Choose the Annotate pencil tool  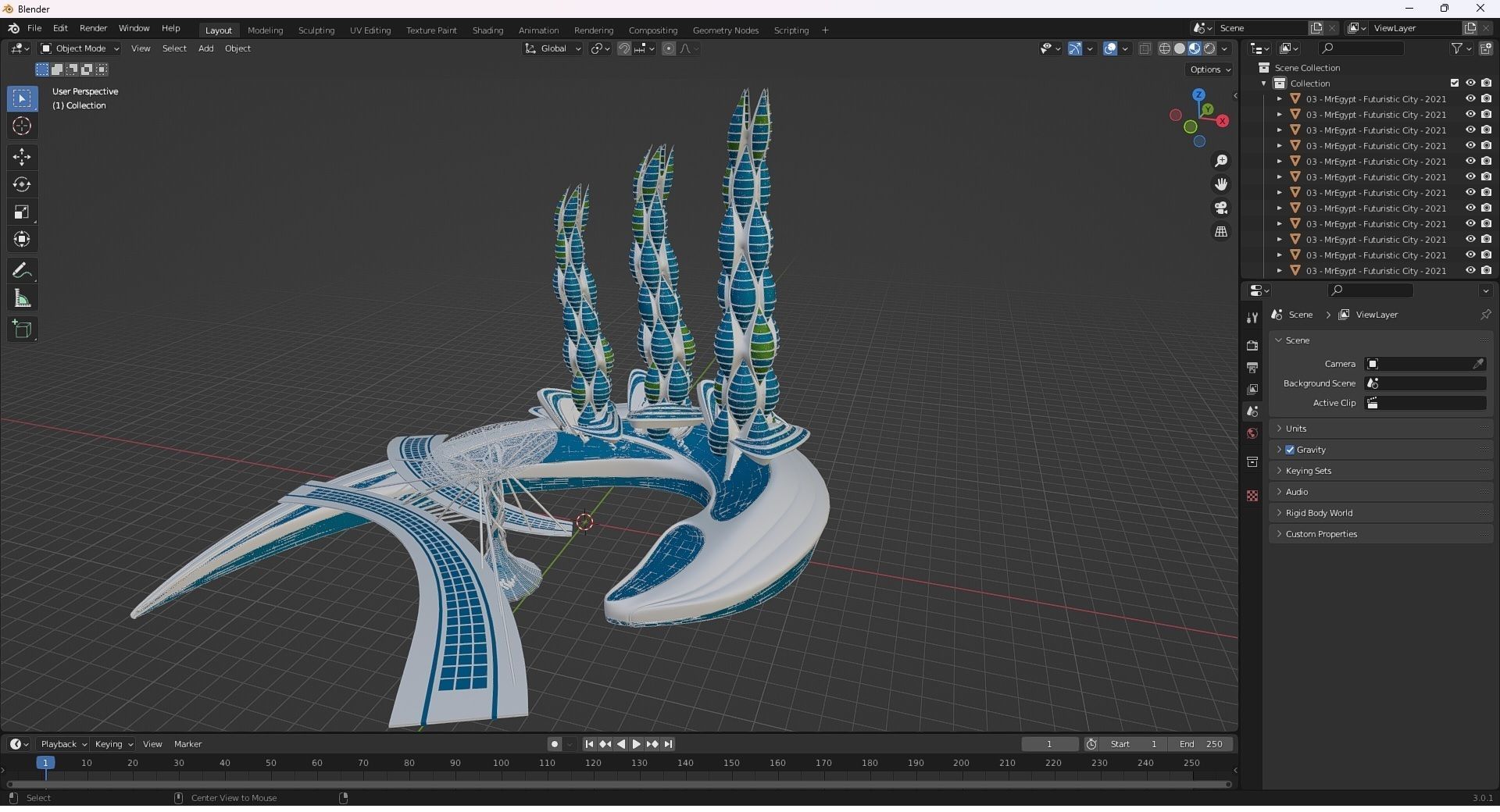click(x=22, y=271)
